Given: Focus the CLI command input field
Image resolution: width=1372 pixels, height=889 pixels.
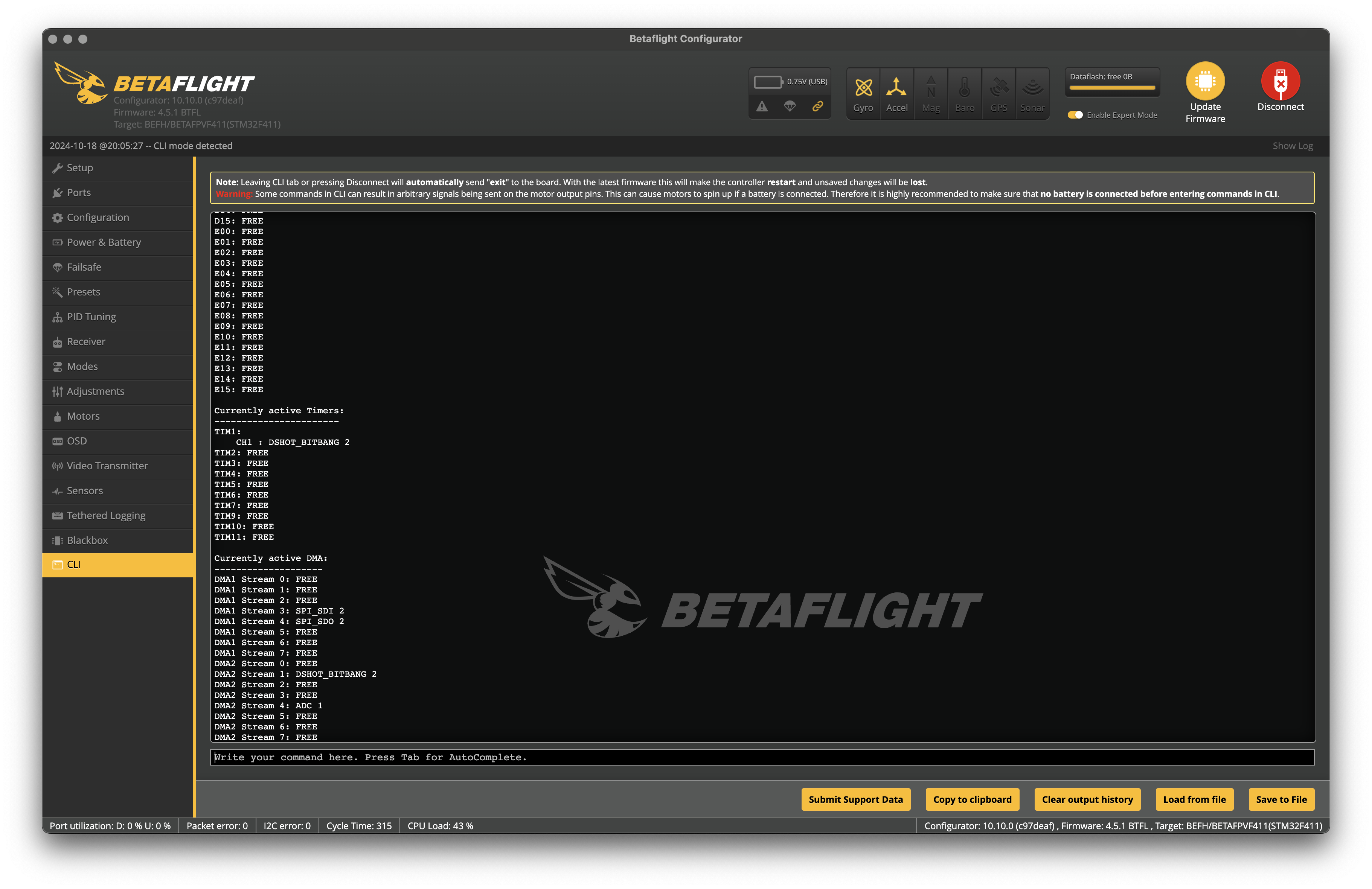Looking at the screenshot, I should [x=762, y=757].
